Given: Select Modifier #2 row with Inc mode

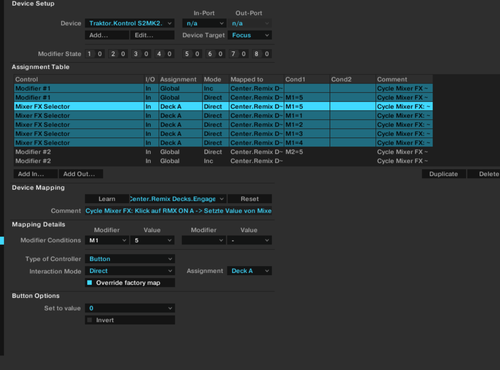Looking at the screenshot, I should point(223,161).
